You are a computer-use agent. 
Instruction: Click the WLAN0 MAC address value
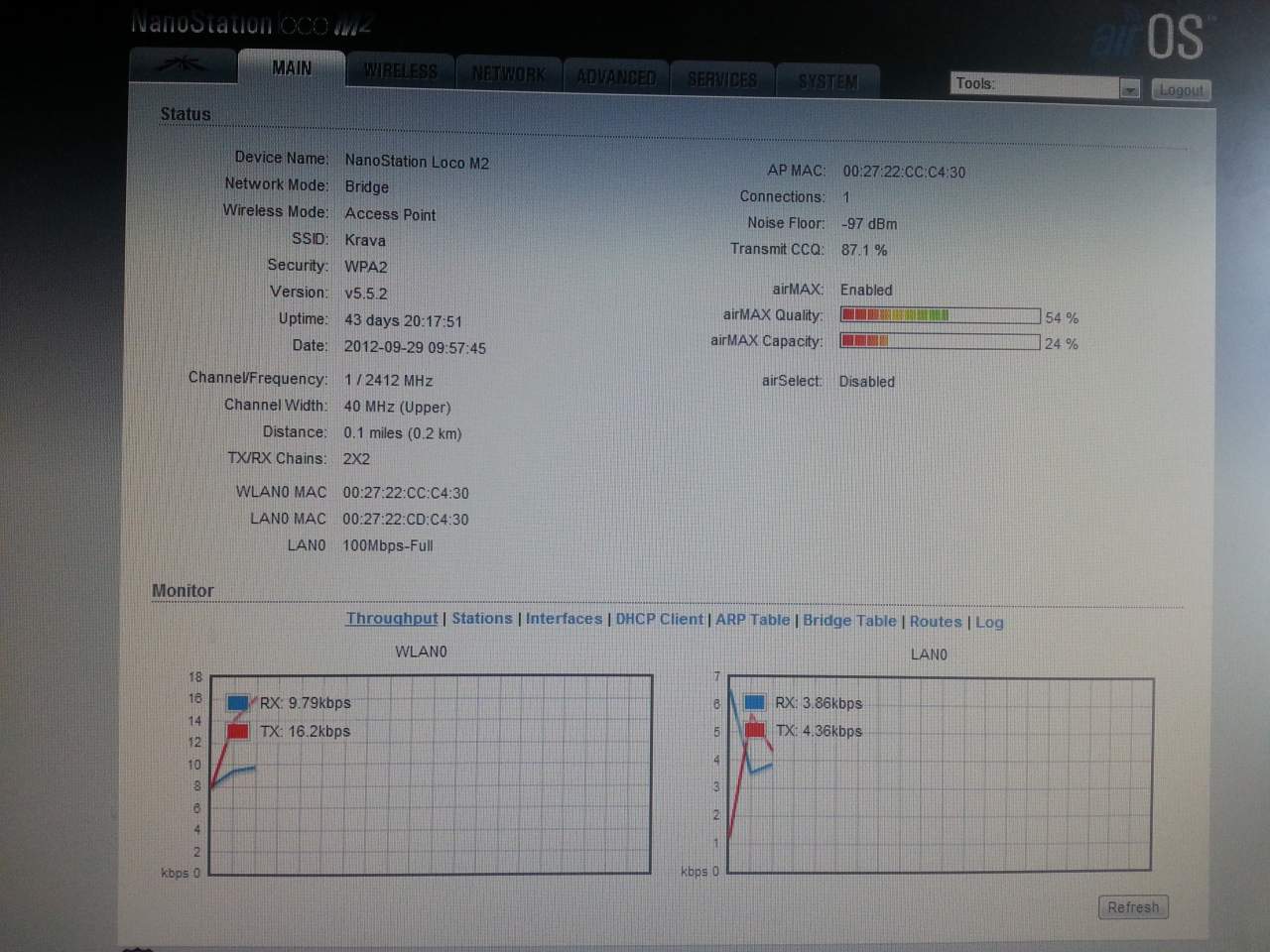click(x=406, y=493)
